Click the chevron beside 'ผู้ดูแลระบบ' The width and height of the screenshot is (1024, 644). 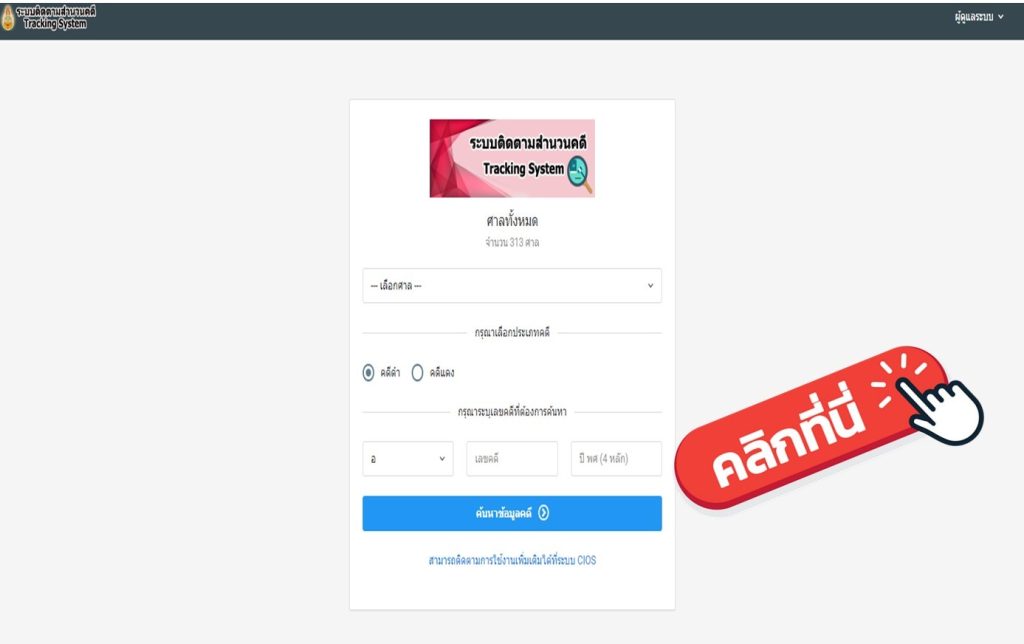point(1000,17)
